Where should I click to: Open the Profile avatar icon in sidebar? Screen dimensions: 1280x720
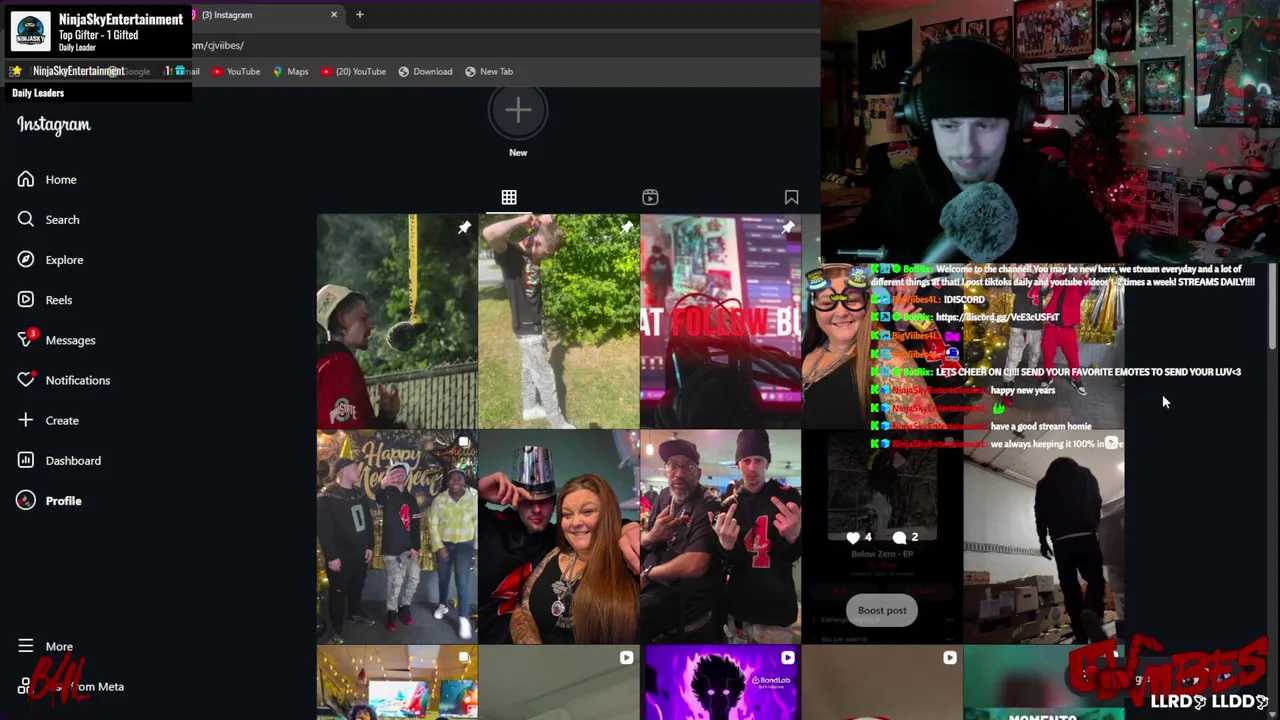coord(26,500)
